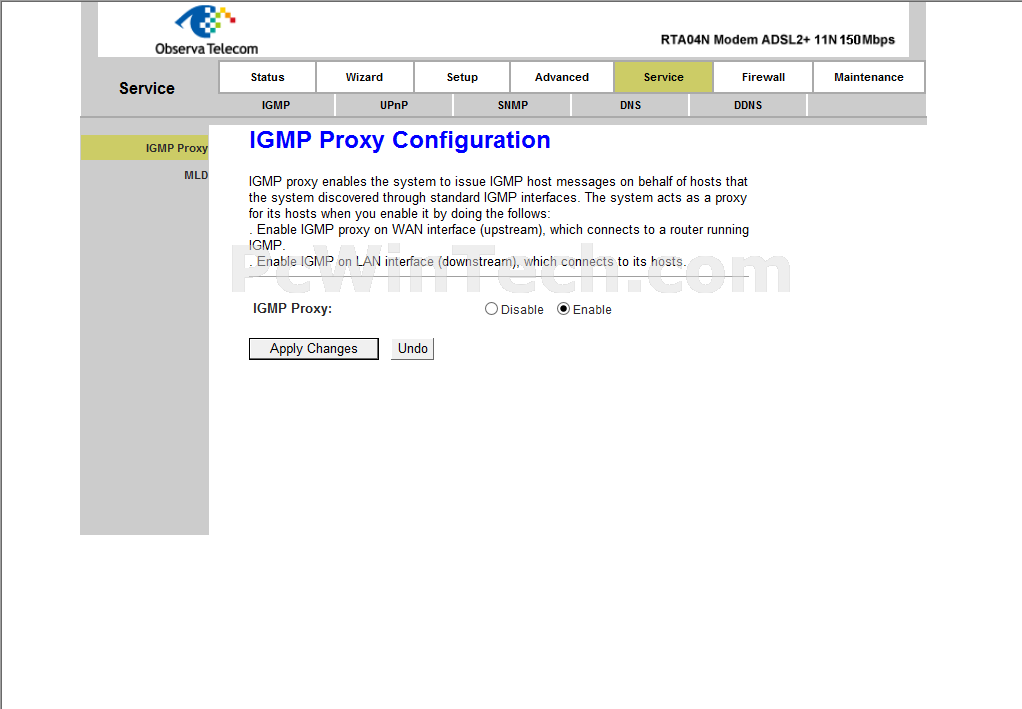Select the Disable radio button
This screenshot has width=1022, height=709.
click(492, 309)
